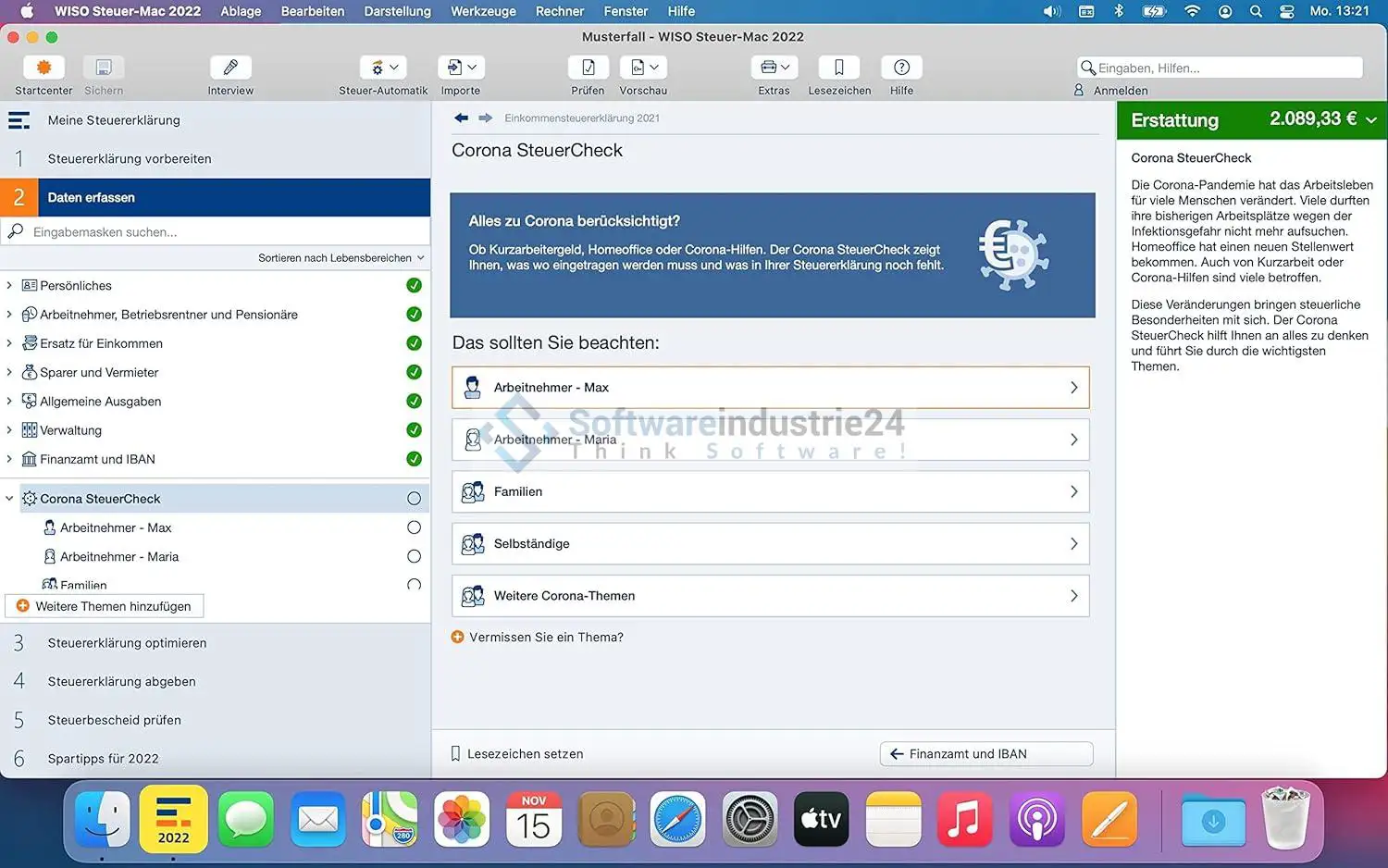Open Sortieren nach Lebensbereichen dropdown

click(341, 258)
